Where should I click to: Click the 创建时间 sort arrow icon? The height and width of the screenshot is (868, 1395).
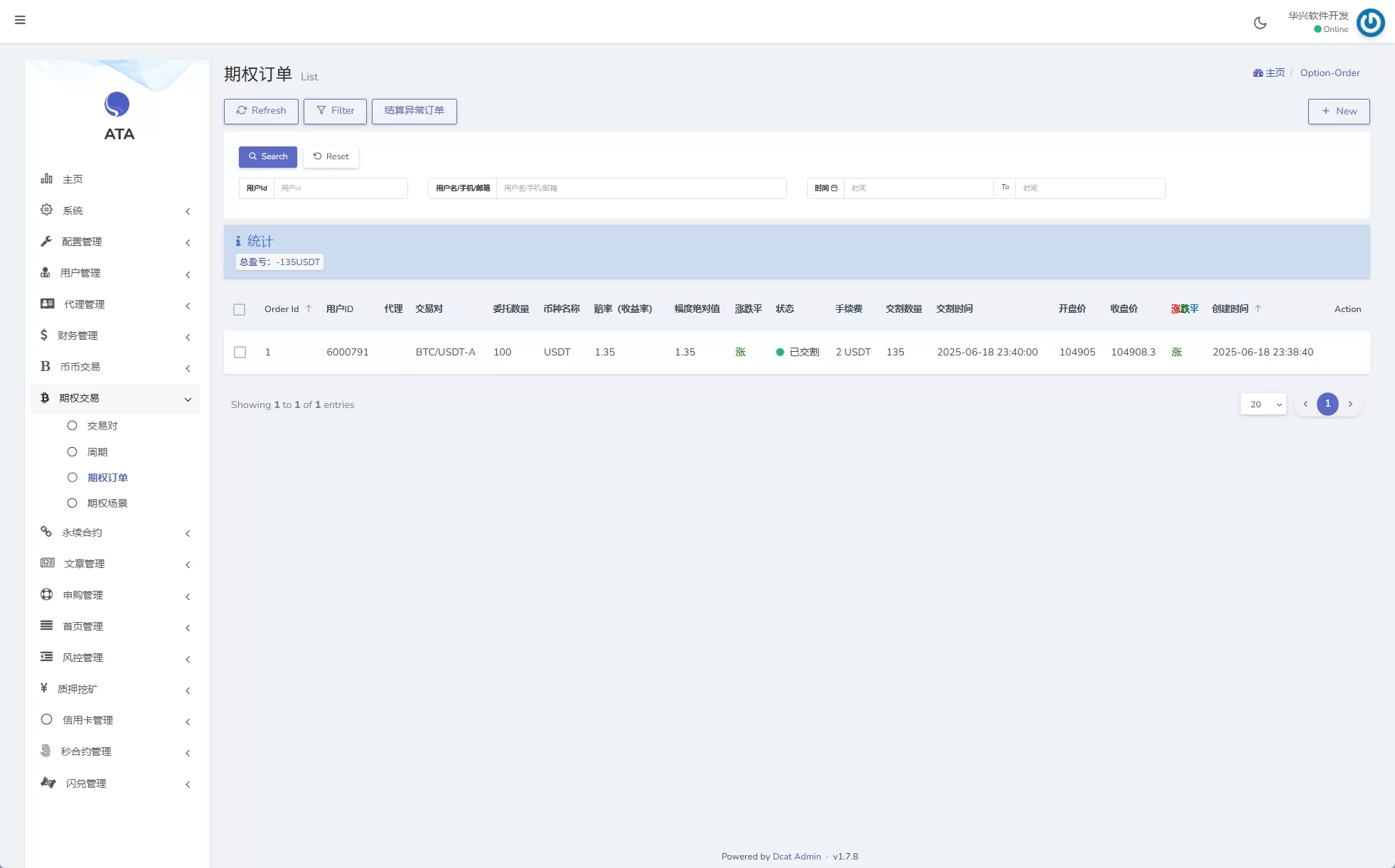pyautogui.click(x=1258, y=309)
